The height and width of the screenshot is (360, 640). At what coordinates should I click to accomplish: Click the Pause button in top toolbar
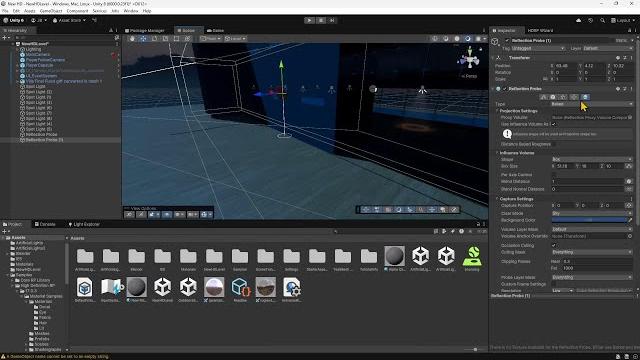tap(321, 20)
